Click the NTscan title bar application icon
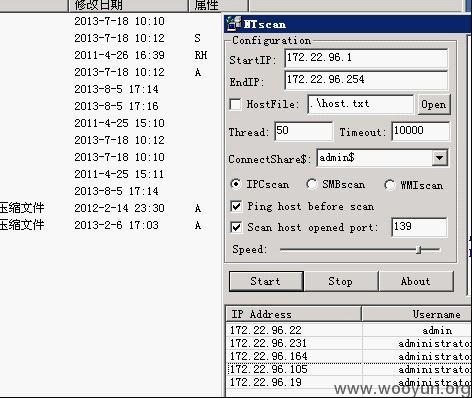This screenshot has width=472, height=398. 233,24
